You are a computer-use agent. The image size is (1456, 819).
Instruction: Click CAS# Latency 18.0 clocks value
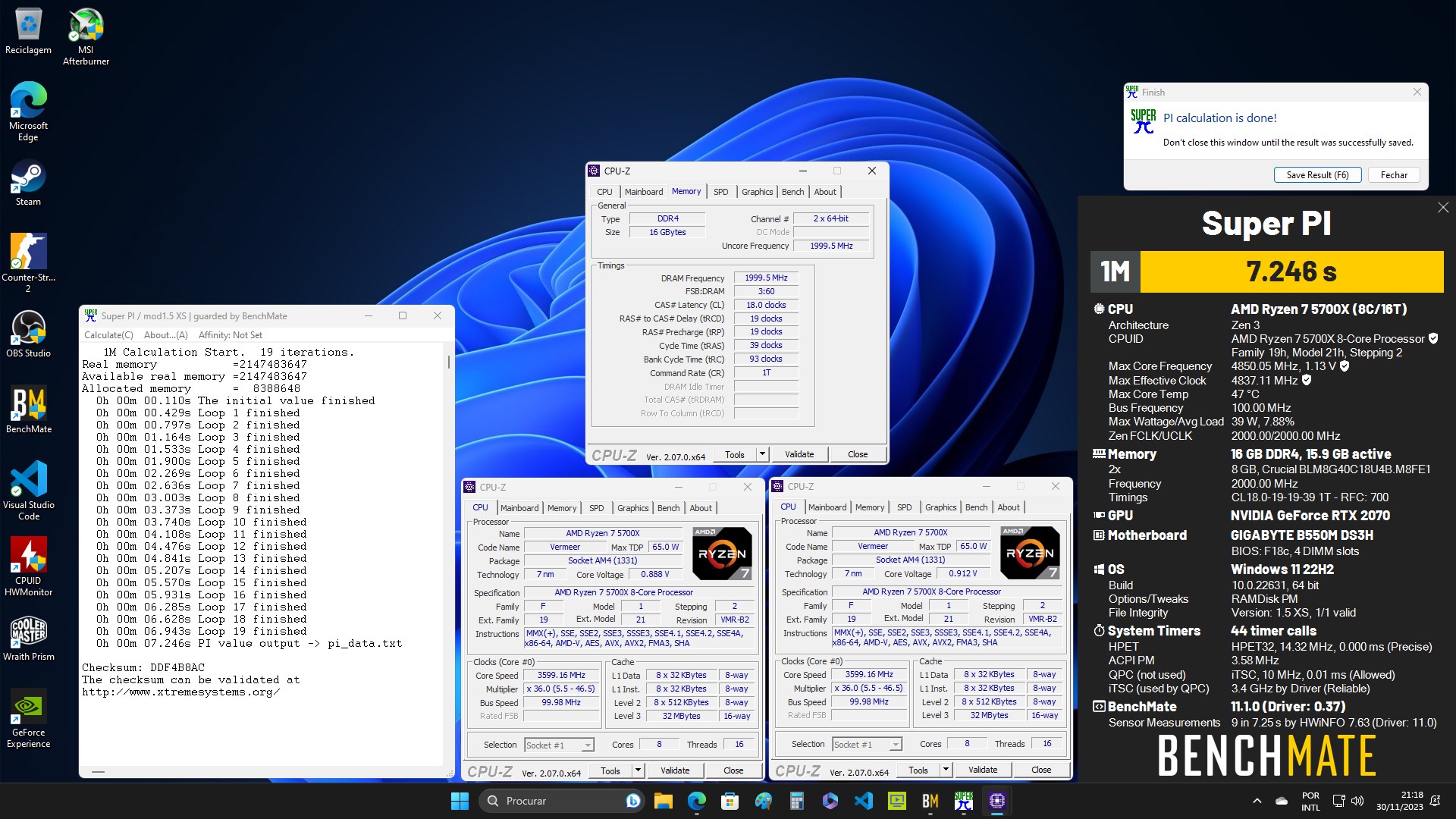766,305
